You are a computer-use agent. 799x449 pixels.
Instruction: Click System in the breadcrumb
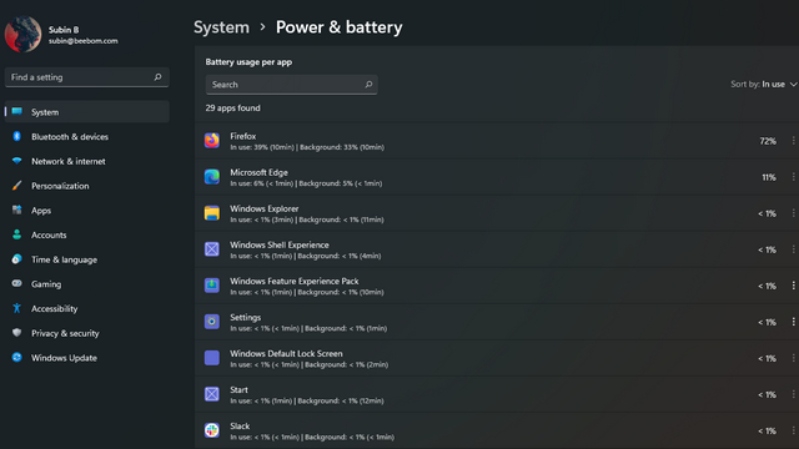tap(221, 27)
